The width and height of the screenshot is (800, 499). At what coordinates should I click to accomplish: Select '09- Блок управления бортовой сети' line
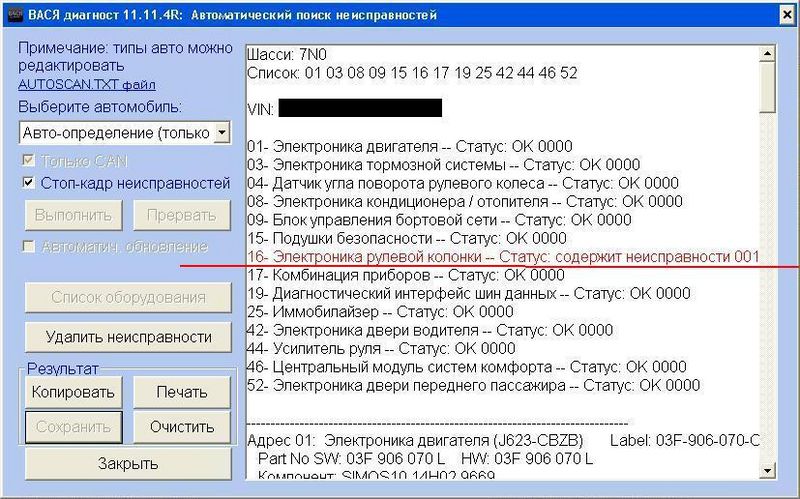point(439,220)
